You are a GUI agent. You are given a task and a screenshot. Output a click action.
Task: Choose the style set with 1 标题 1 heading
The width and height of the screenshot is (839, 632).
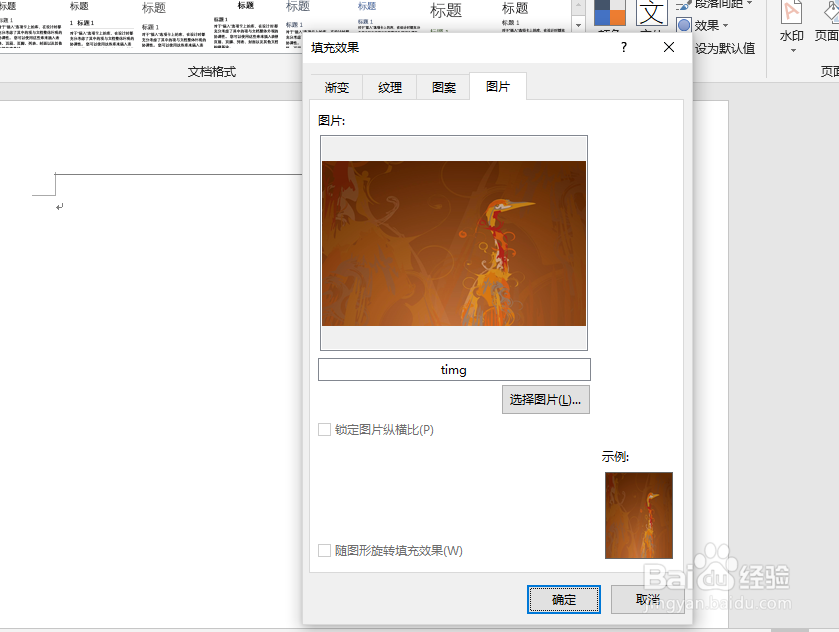101,24
